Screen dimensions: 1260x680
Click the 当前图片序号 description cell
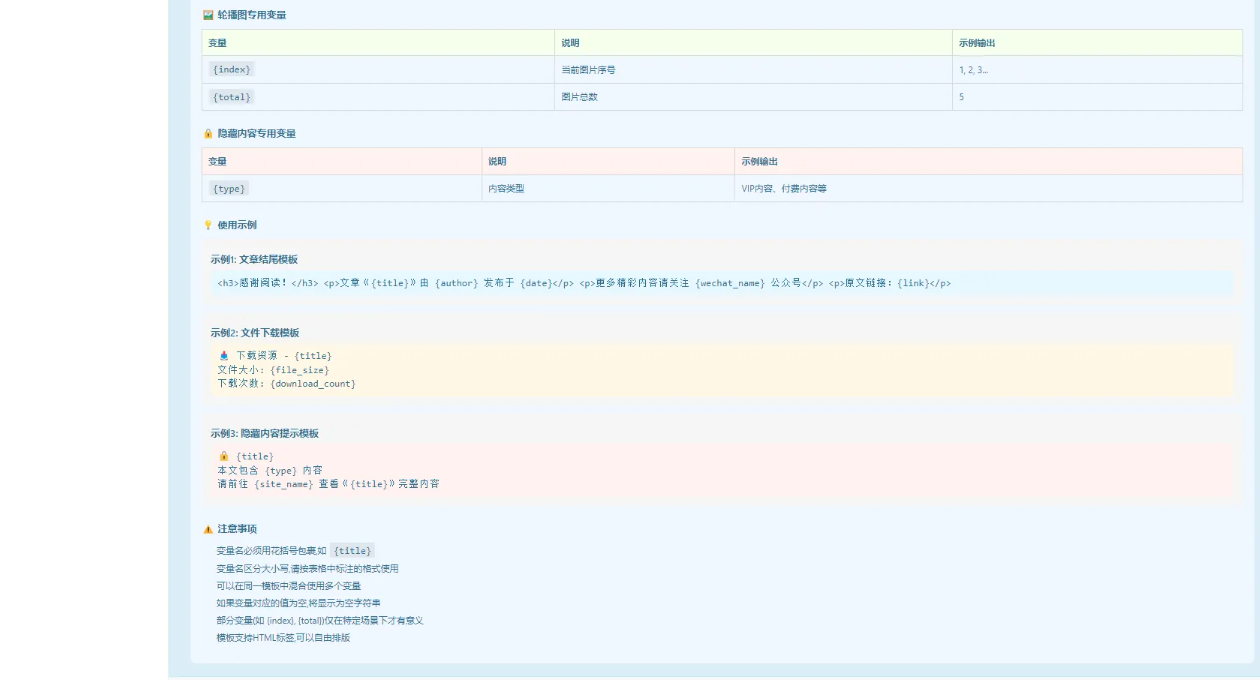(x=753, y=70)
